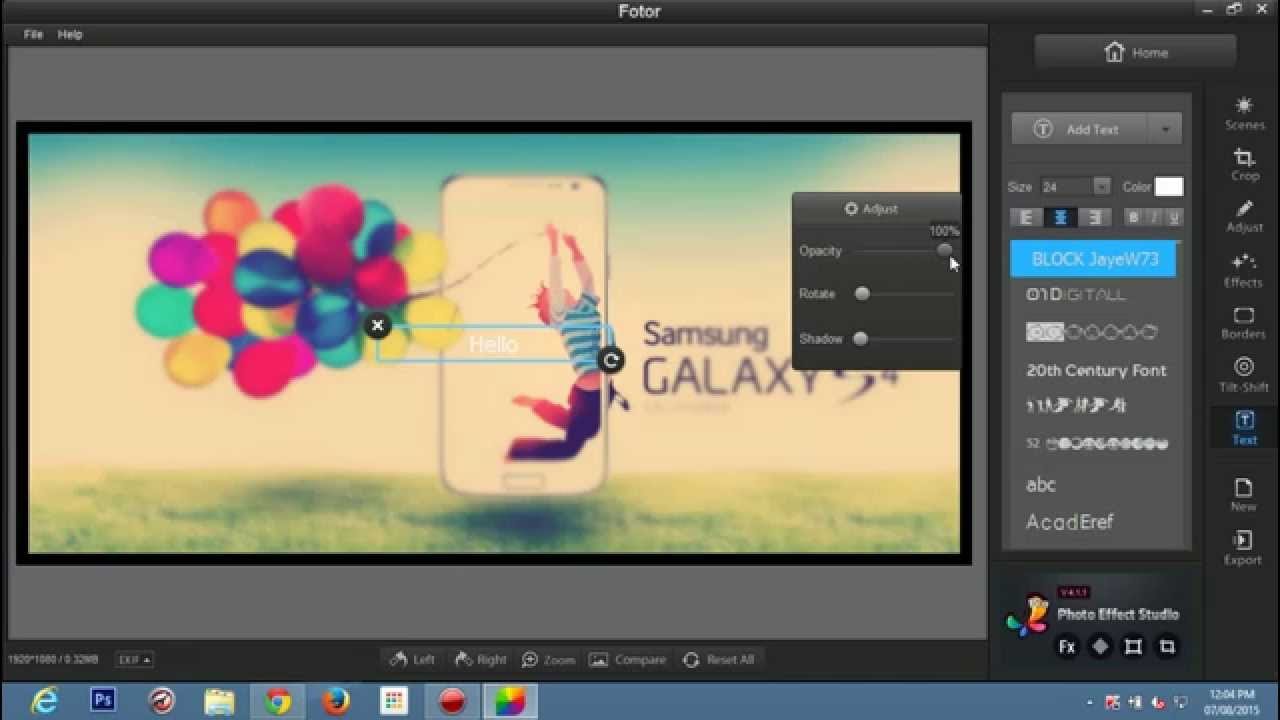Open the Scenes panel

1244,114
